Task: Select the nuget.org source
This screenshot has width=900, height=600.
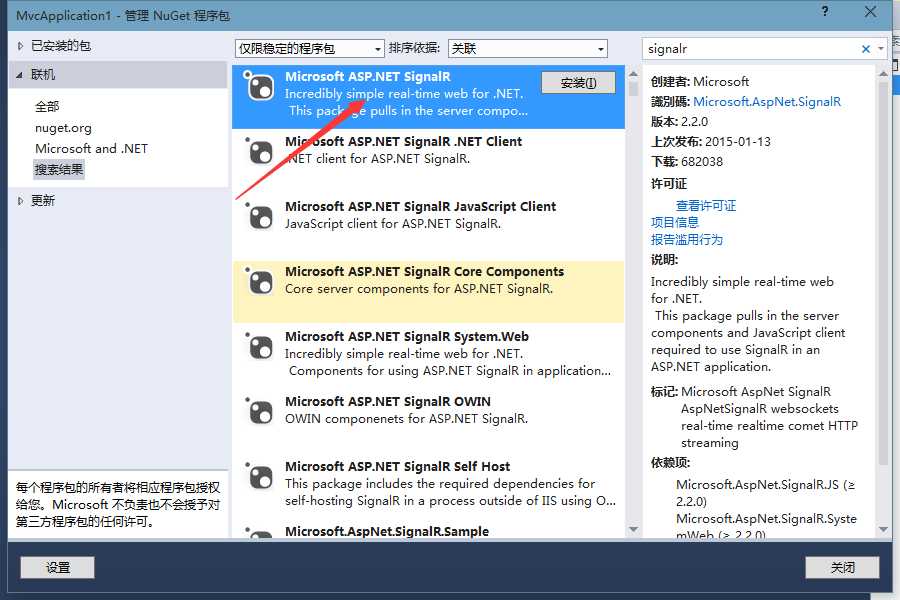Action: (x=63, y=128)
